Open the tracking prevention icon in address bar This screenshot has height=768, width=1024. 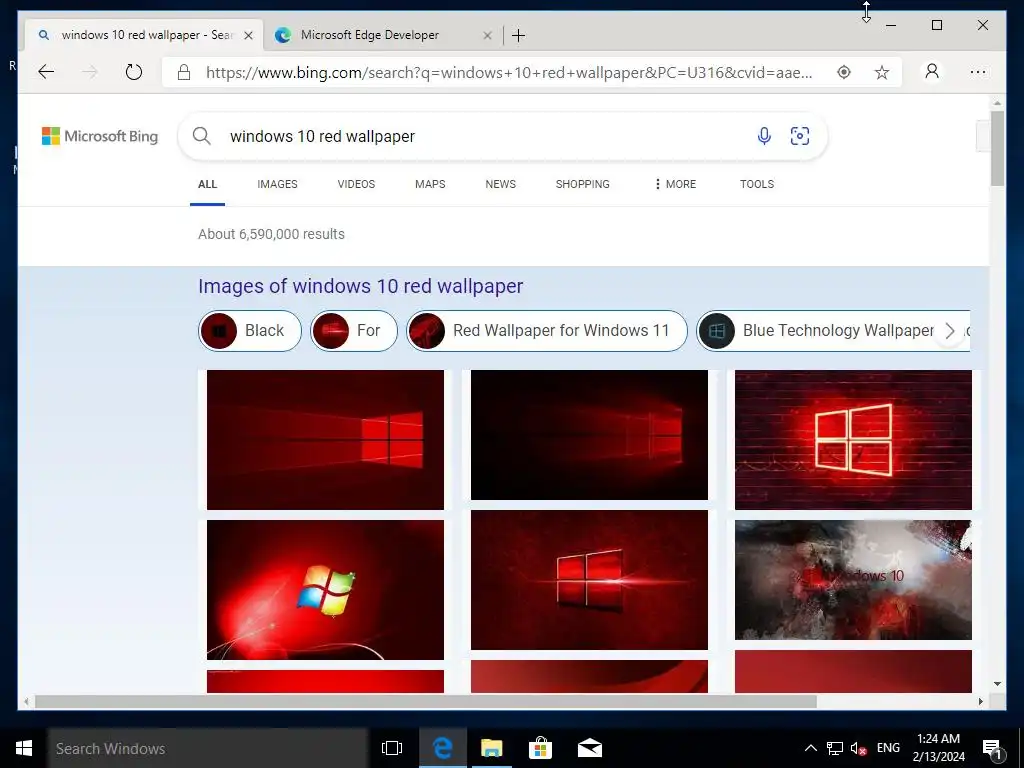(844, 72)
